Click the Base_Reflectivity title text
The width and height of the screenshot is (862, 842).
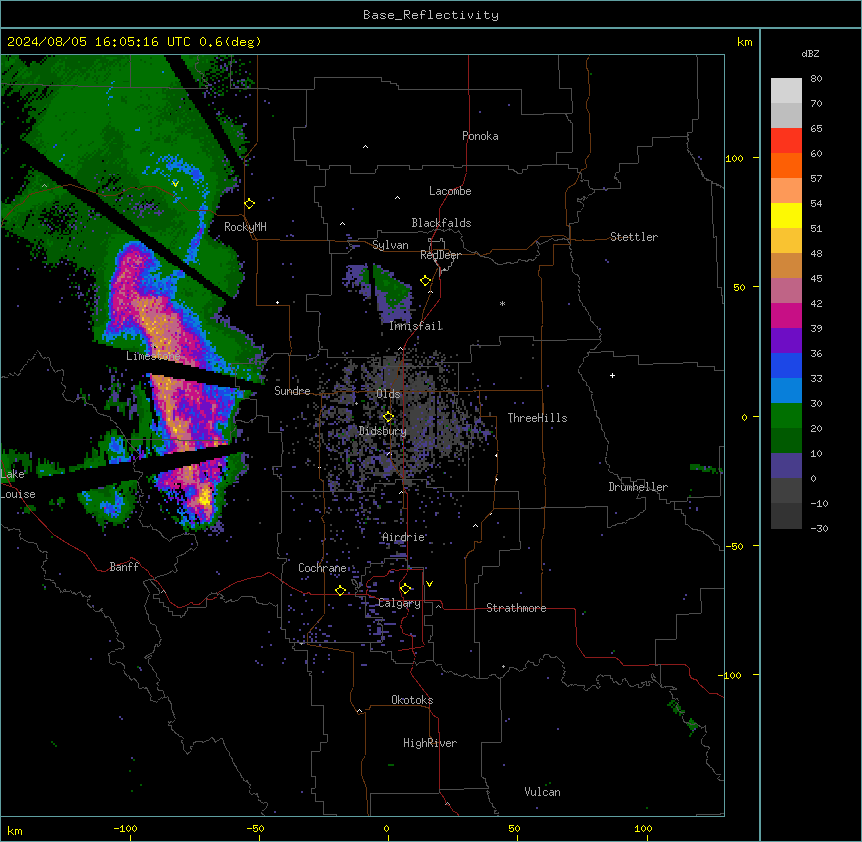[431, 15]
